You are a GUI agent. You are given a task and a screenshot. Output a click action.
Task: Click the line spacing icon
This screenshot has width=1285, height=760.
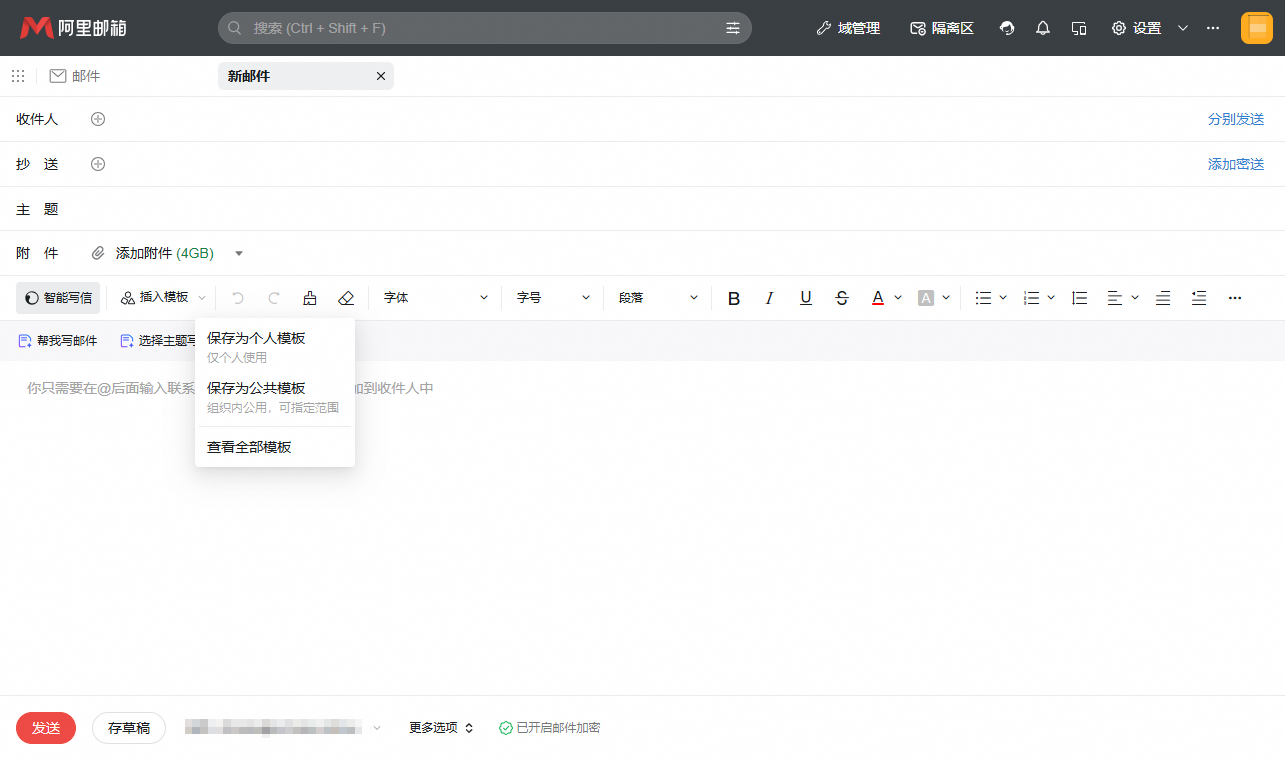point(1079,298)
